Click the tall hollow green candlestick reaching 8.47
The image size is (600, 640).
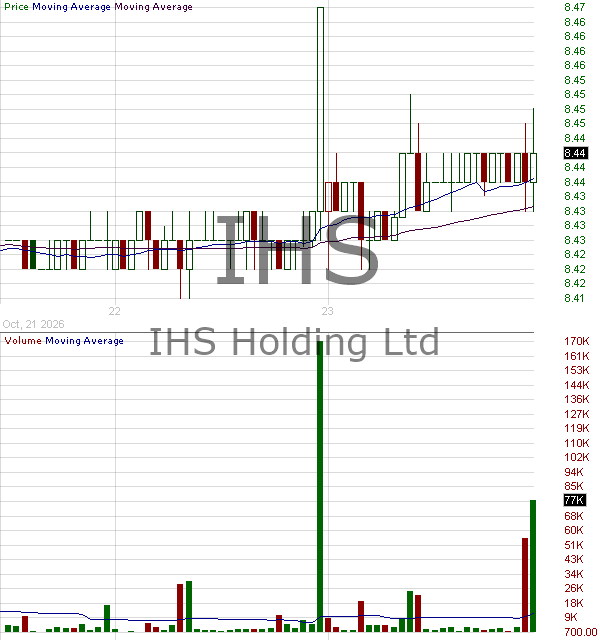(320, 109)
